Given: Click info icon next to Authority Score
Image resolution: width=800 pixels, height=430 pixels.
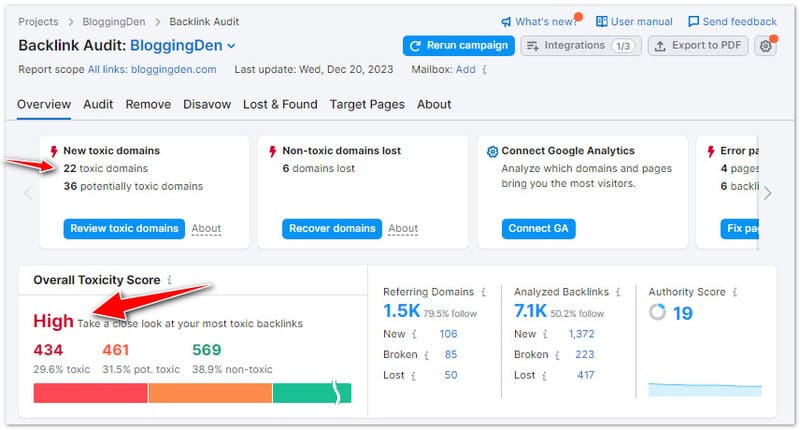Looking at the screenshot, I should click(x=734, y=292).
